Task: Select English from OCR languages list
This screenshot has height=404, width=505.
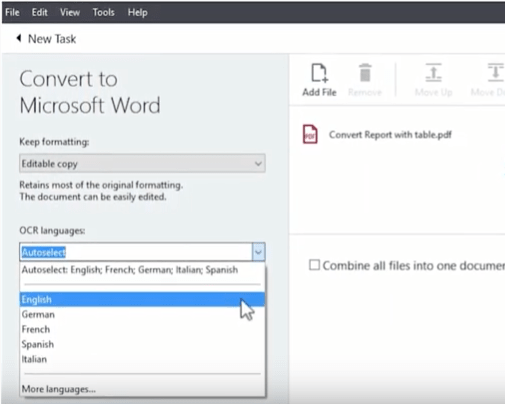Action: pyautogui.click(x=142, y=299)
